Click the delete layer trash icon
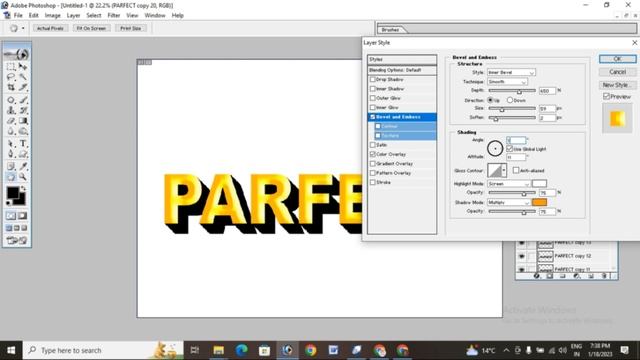 click(x=604, y=276)
